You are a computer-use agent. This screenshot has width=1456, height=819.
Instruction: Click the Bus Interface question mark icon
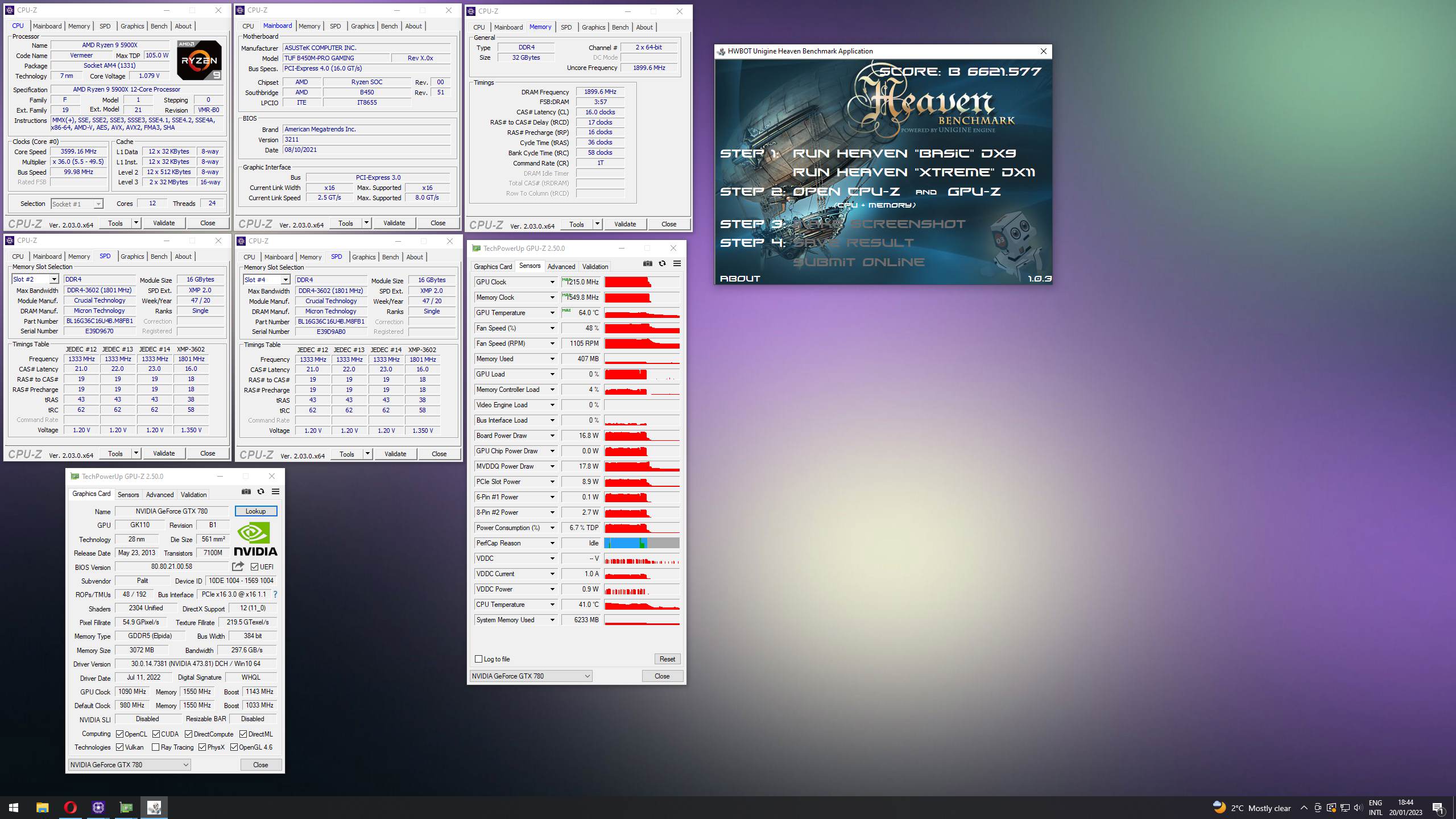click(275, 594)
